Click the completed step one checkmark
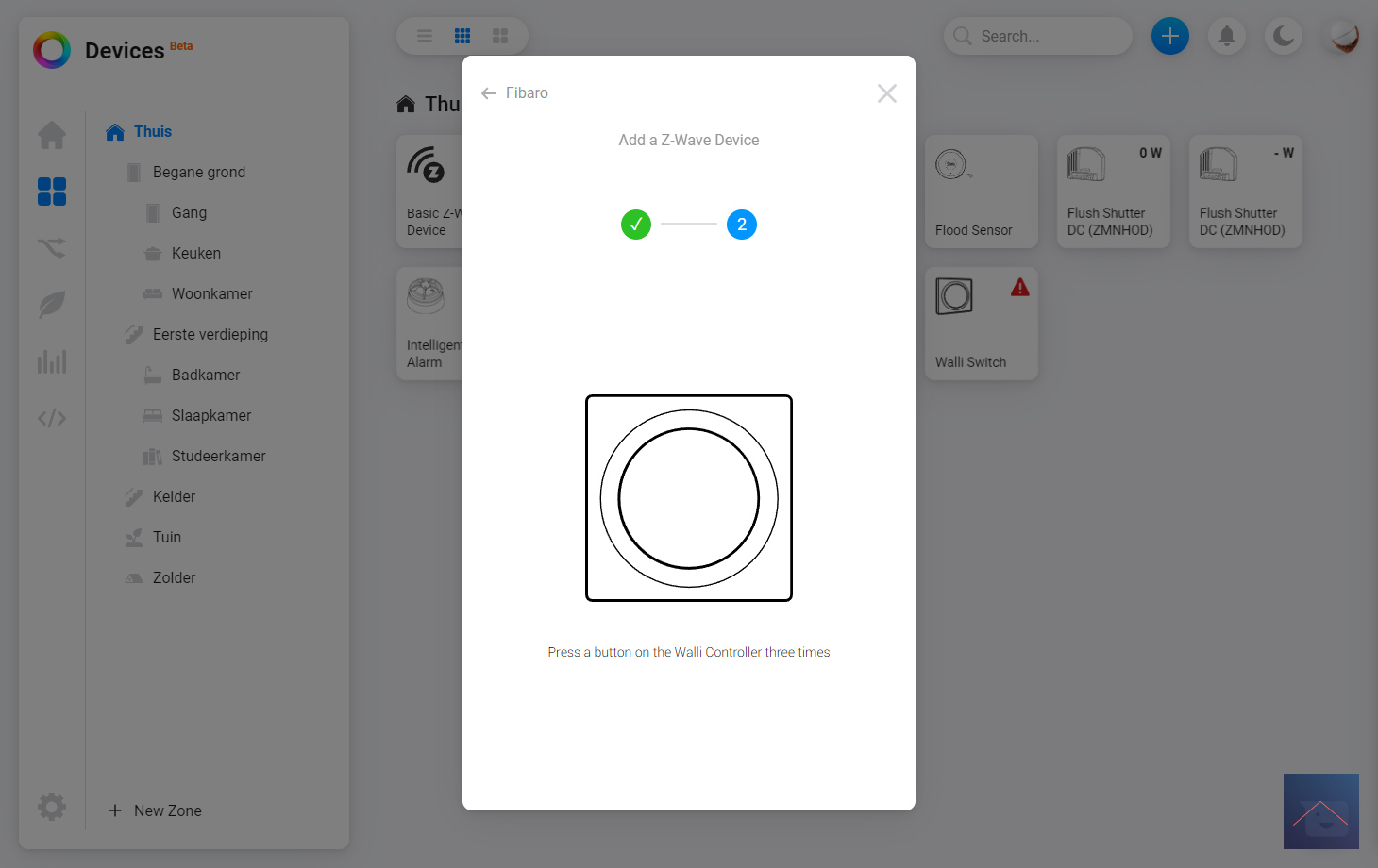This screenshot has width=1378, height=868. [636, 225]
